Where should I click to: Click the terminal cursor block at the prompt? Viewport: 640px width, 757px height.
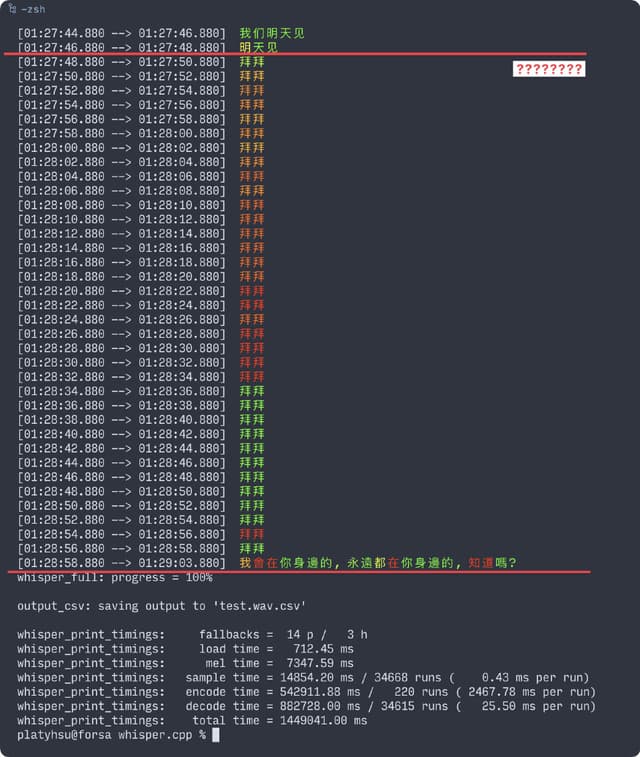click(215, 735)
